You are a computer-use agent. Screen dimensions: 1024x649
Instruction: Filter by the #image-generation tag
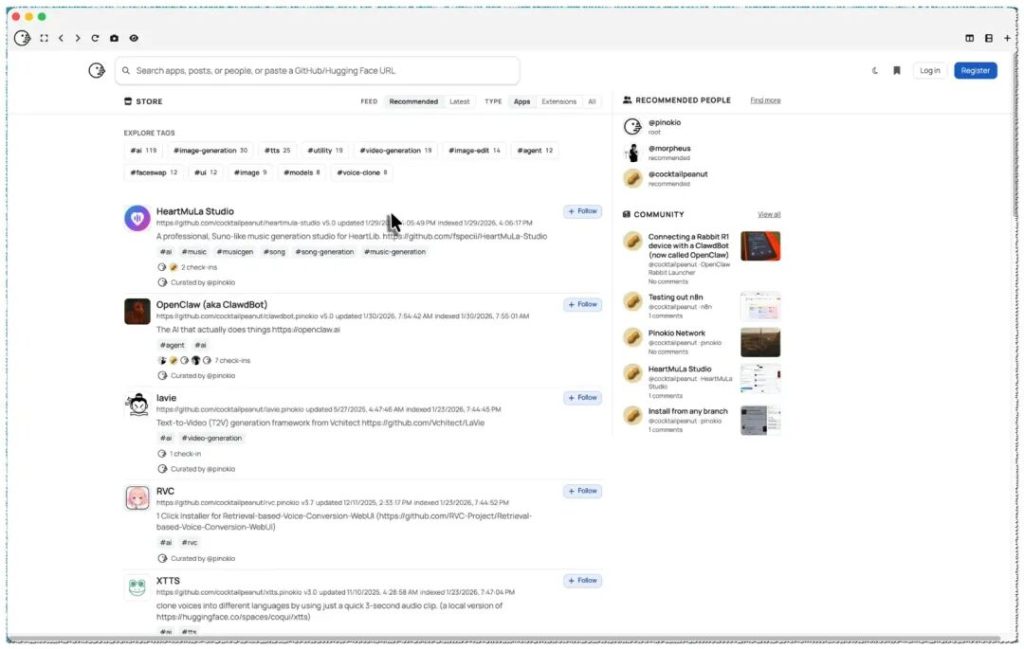(210, 151)
